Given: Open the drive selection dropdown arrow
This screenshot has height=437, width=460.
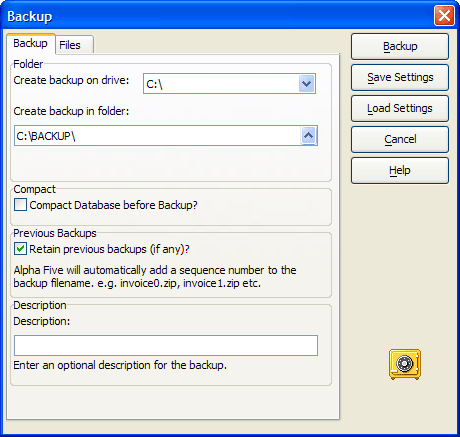Looking at the screenshot, I should click(307, 84).
